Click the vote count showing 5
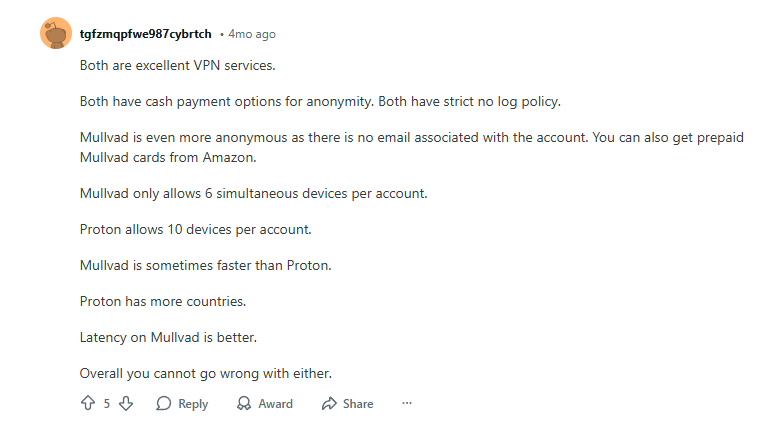The height and width of the screenshot is (428, 765). tap(107, 404)
